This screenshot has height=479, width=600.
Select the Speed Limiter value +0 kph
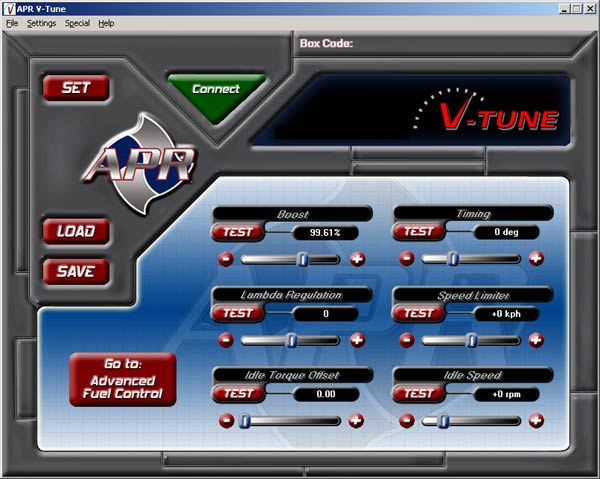506,314
